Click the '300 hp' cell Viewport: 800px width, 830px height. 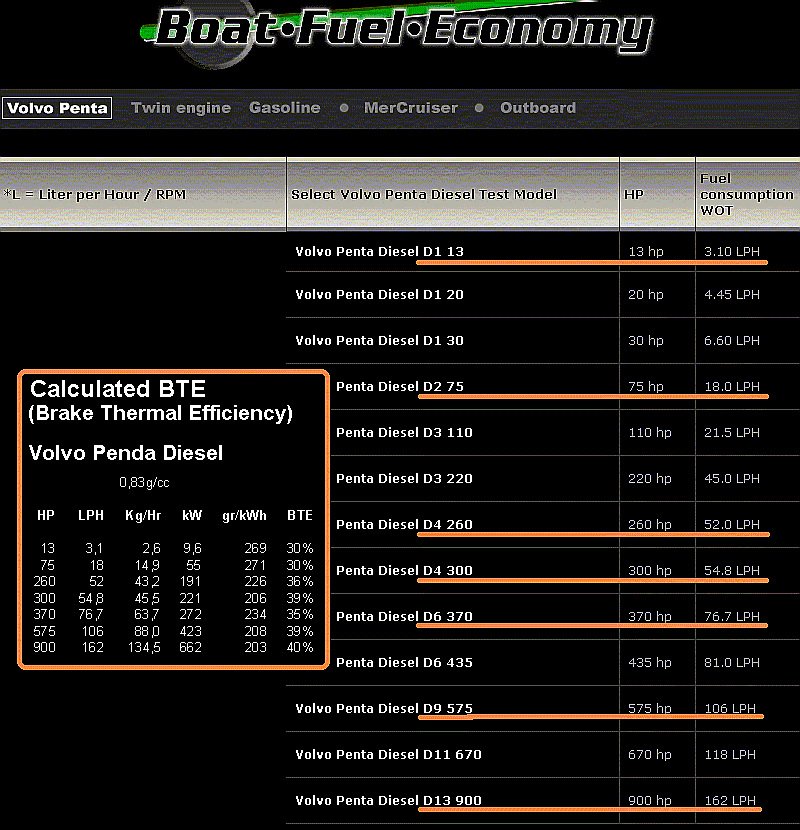click(x=650, y=571)
